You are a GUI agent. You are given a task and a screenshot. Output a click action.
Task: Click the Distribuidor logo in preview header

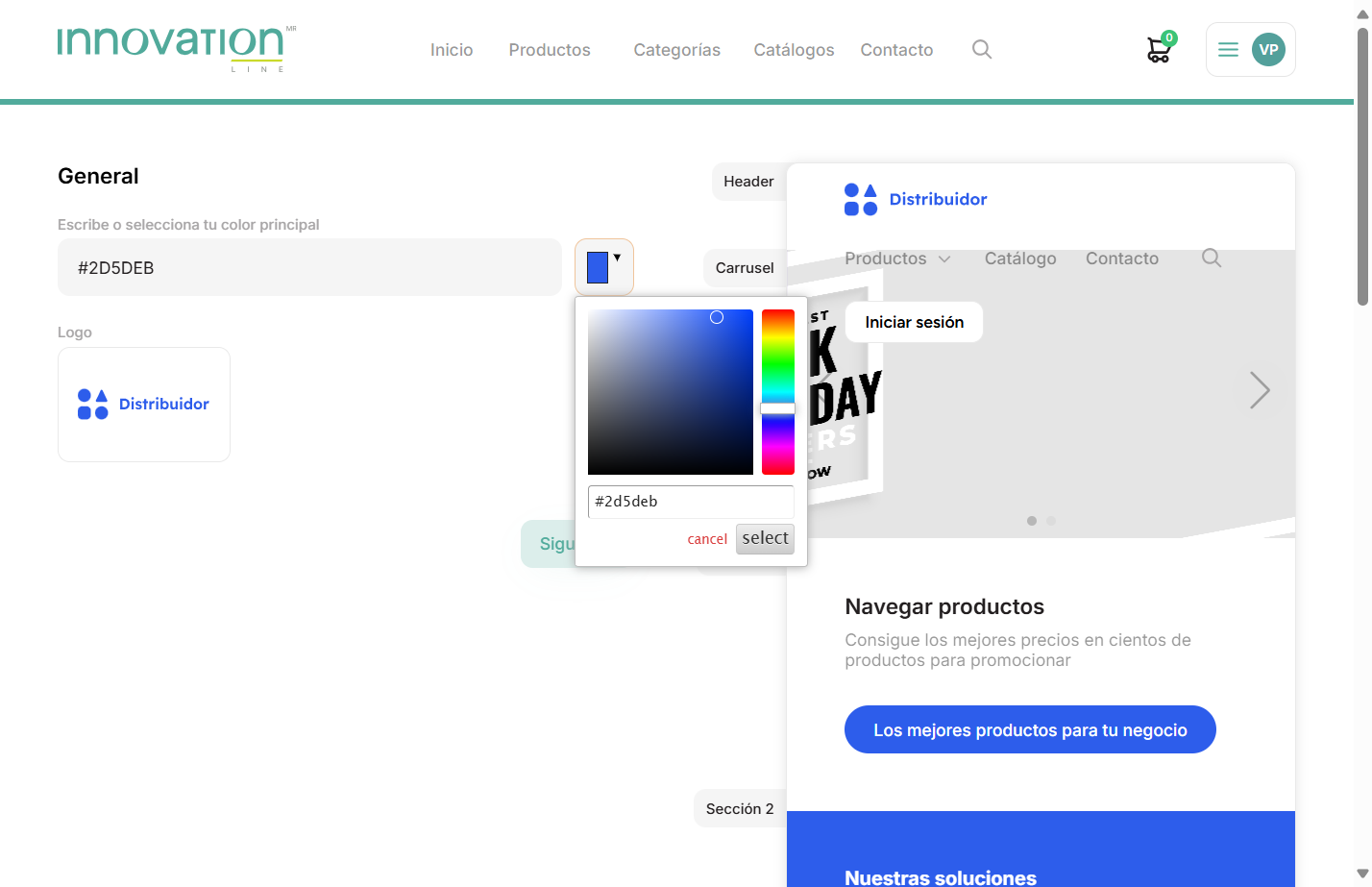(916, 199)
